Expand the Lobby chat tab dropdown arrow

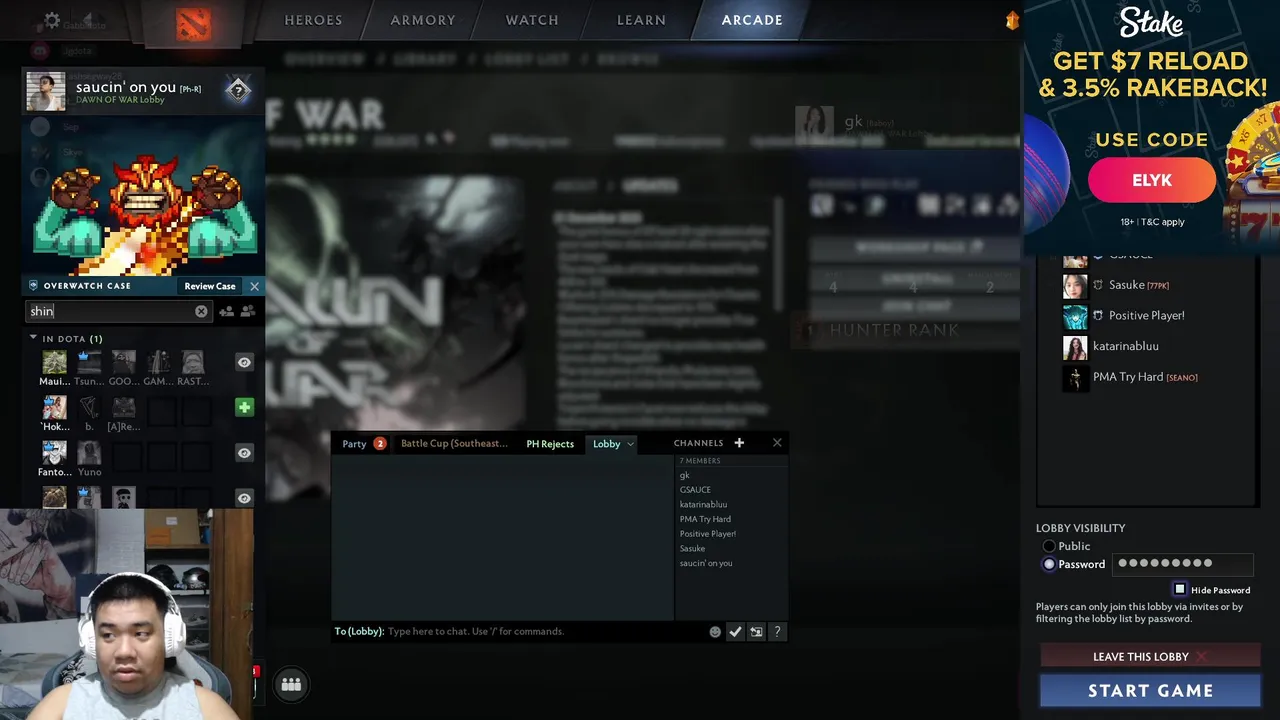click(x=630, y=444)
